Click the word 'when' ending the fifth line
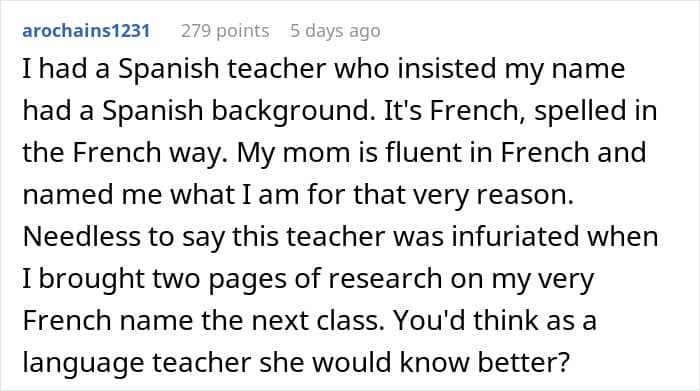 pos(622,237)
